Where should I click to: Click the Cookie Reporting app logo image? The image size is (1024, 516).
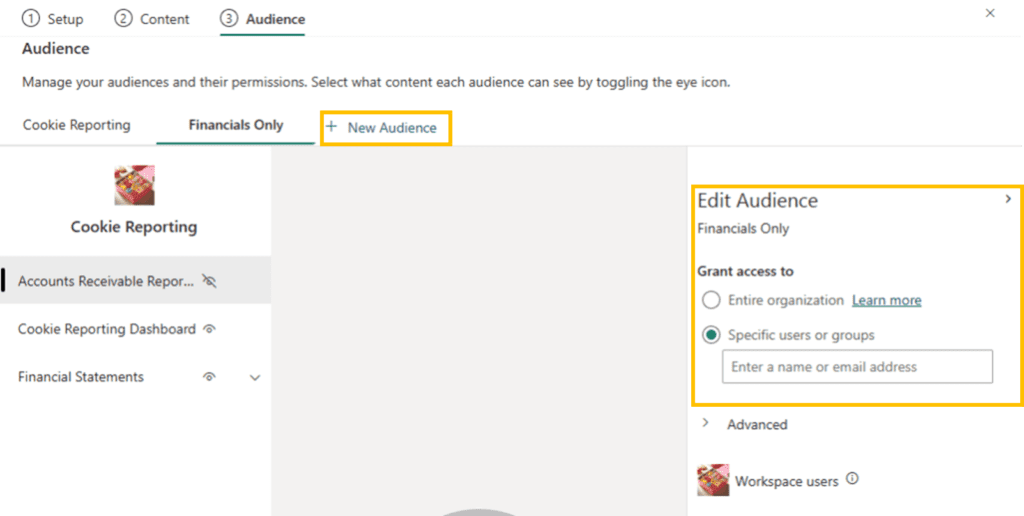[x=134, y=186]
